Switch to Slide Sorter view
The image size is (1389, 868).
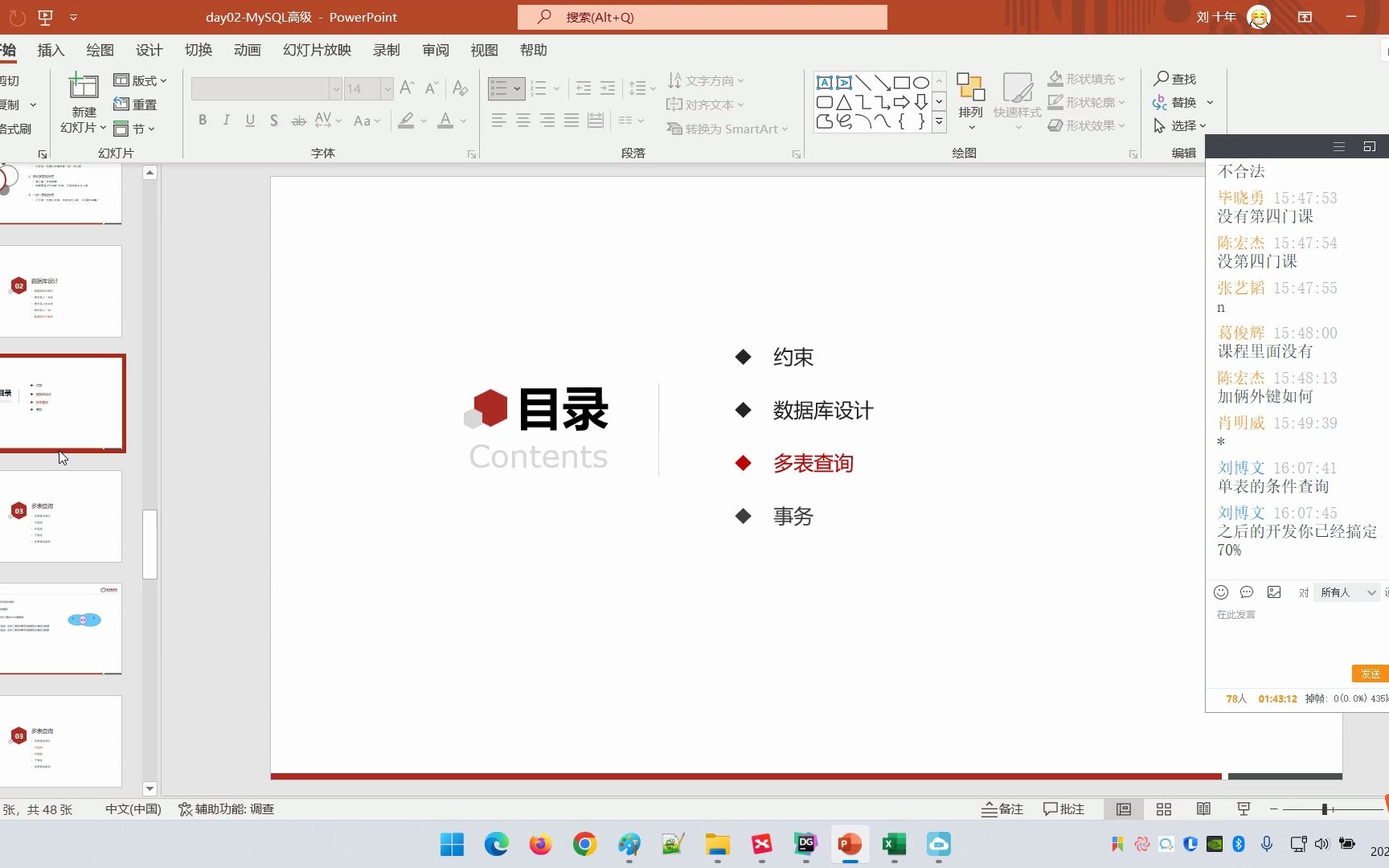(1164, 809)
